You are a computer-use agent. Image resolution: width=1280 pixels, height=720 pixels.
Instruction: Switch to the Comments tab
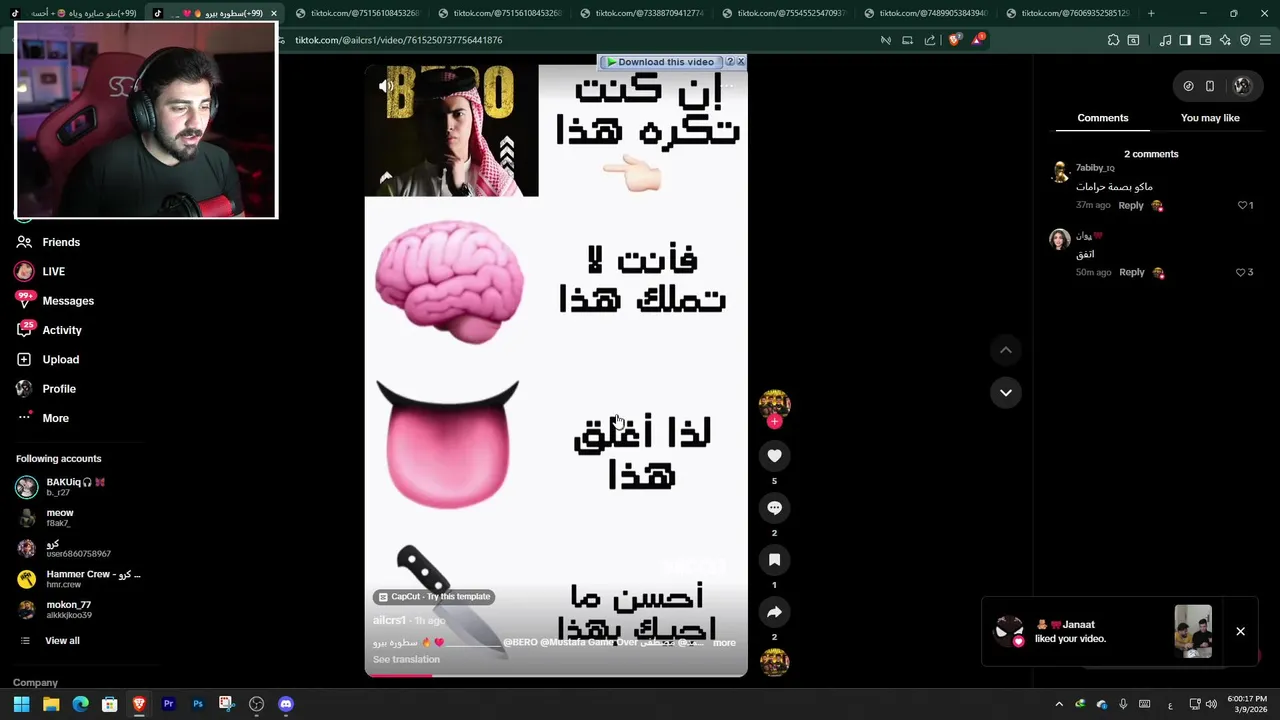(x=1102, y=118)
